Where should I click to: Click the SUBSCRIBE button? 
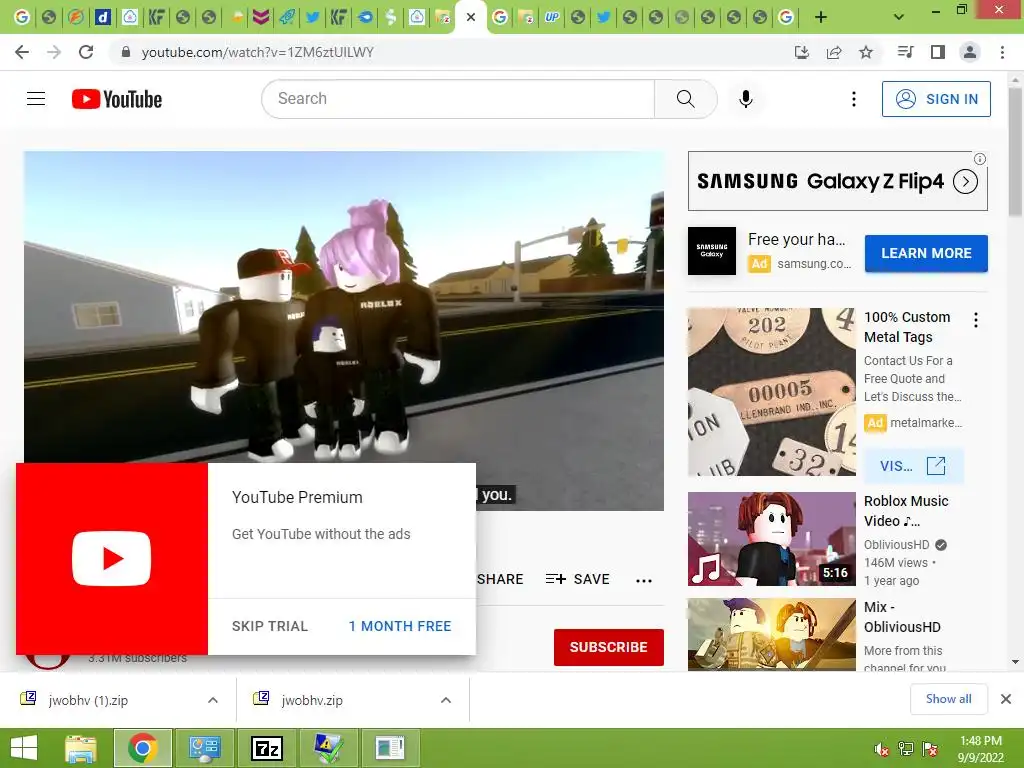click(x=609, y=647)
